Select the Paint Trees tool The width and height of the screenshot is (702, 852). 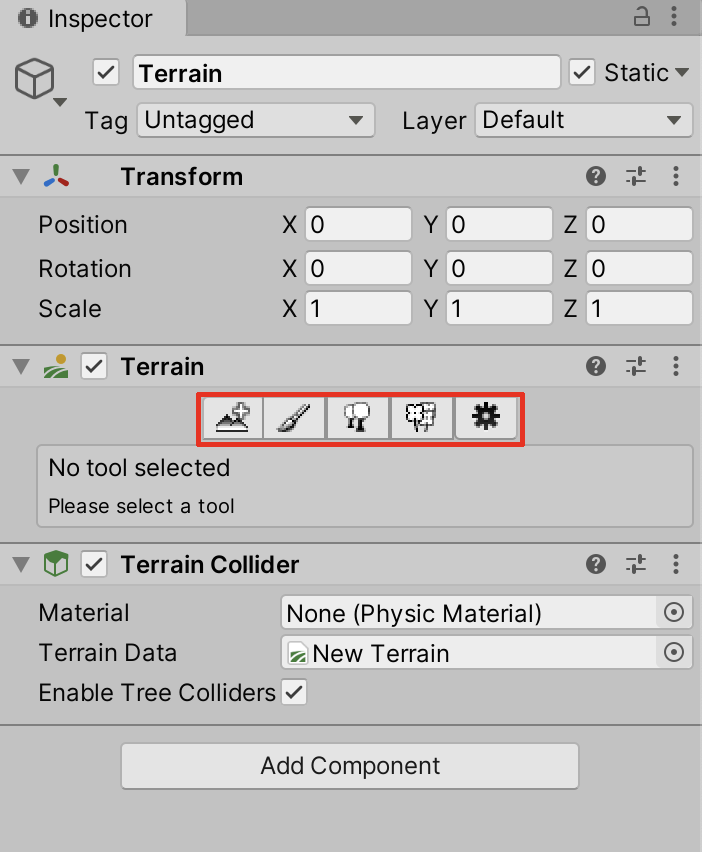[x=358, y=419]
